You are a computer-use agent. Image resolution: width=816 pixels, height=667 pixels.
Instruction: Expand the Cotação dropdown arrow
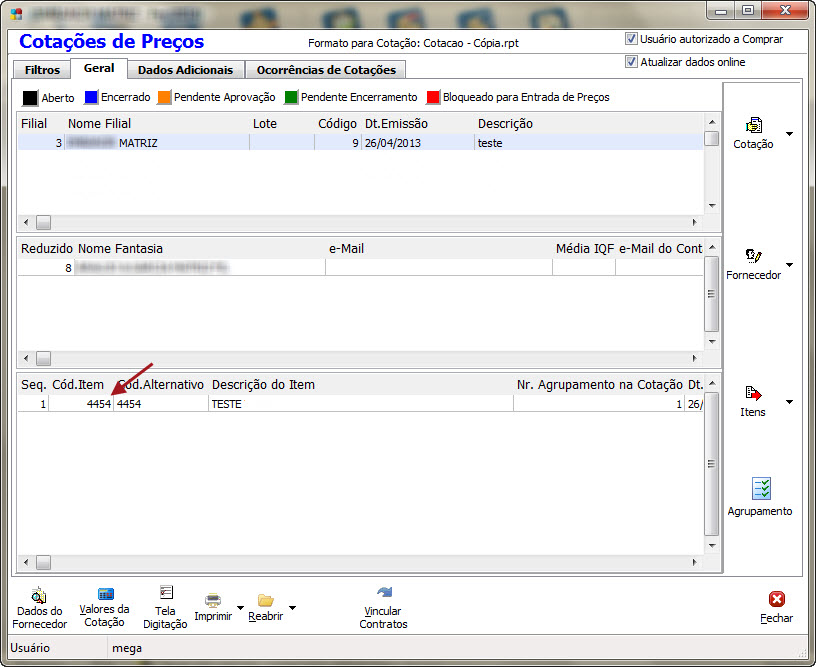tap(790, 134)
